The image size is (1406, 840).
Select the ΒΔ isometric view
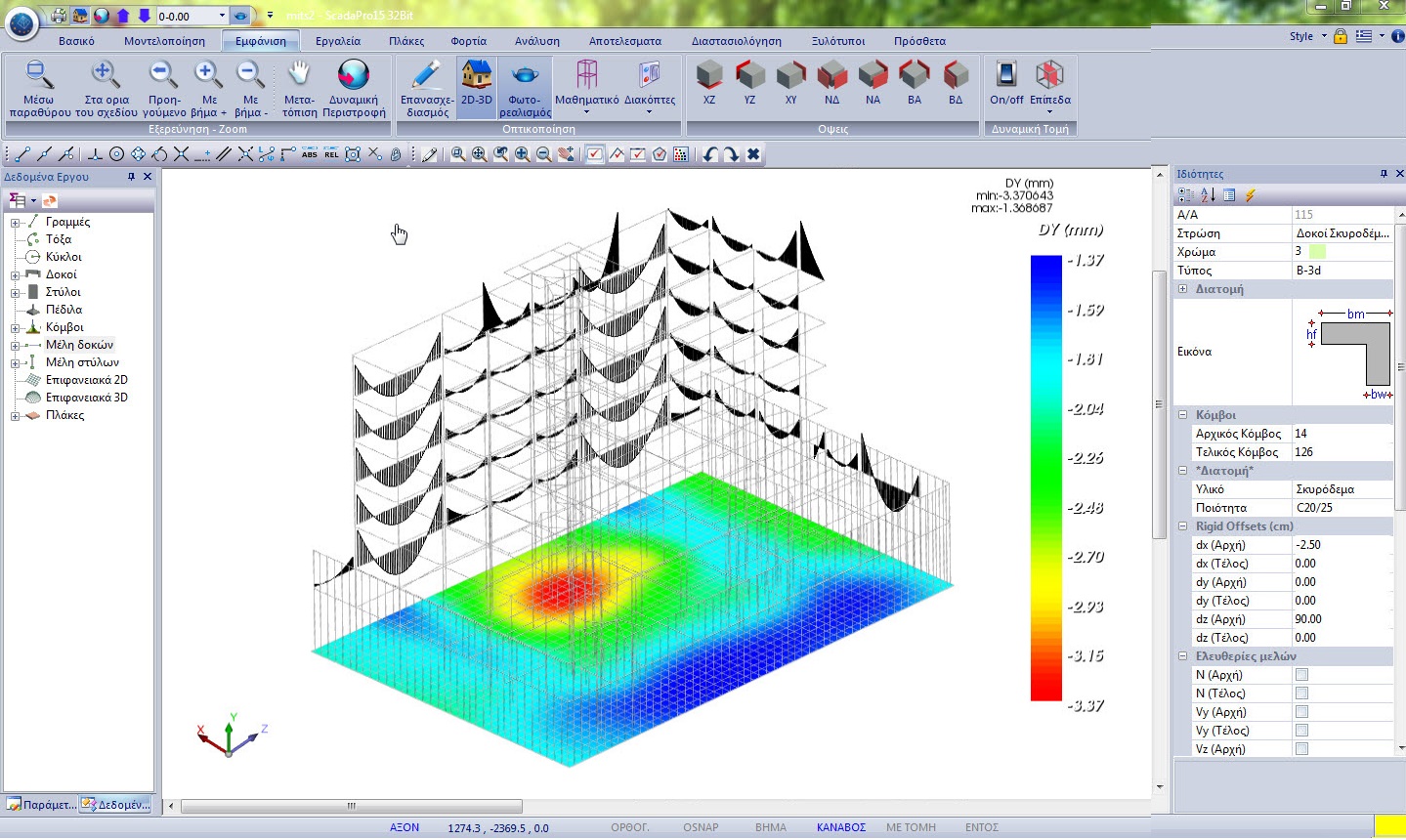[956, 82]
